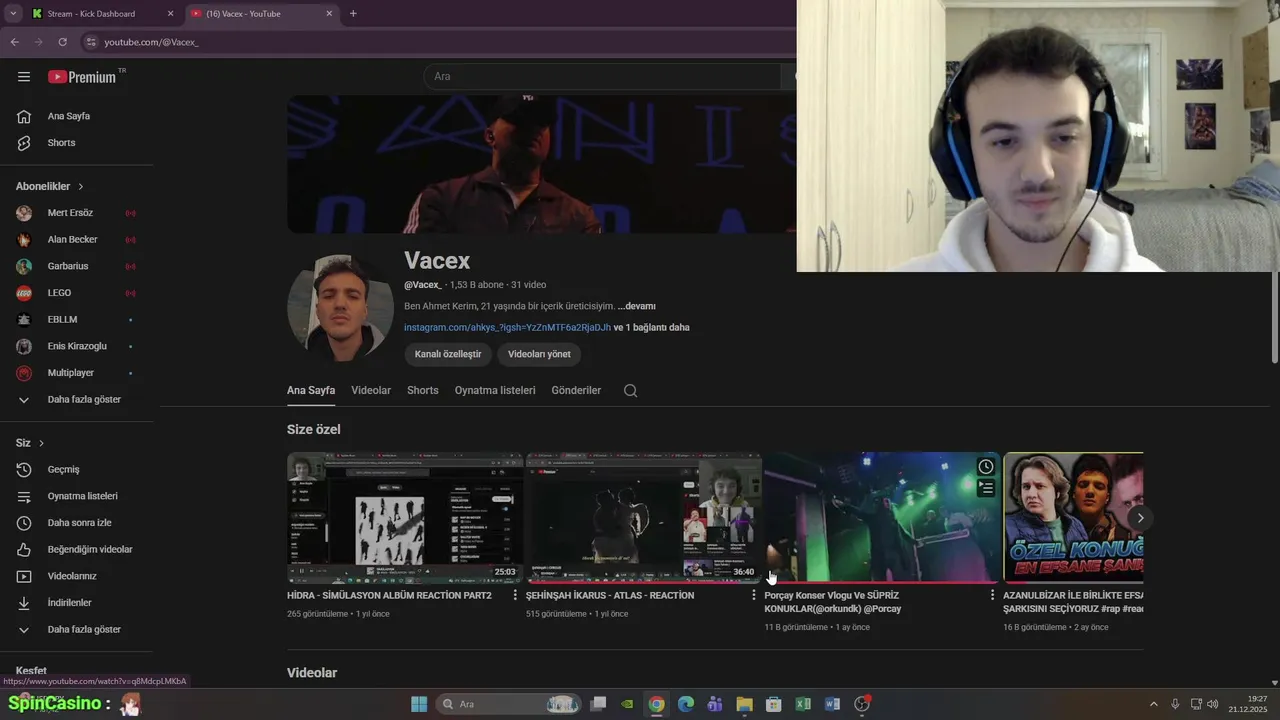The image size is (1280, 720).
Task: Open Daha sonra izle list
Action: pos(77,523)
